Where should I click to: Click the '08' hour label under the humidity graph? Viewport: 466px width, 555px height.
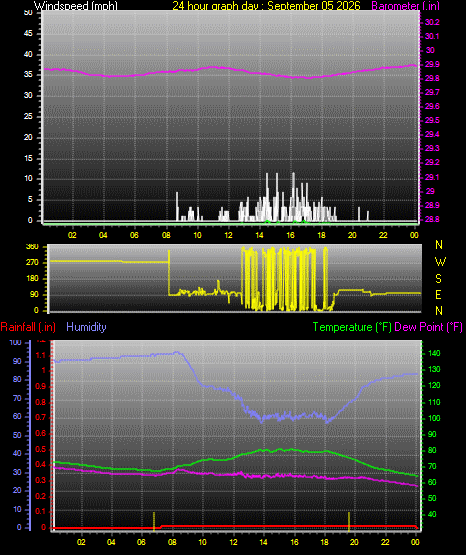[x=172, y=542]
